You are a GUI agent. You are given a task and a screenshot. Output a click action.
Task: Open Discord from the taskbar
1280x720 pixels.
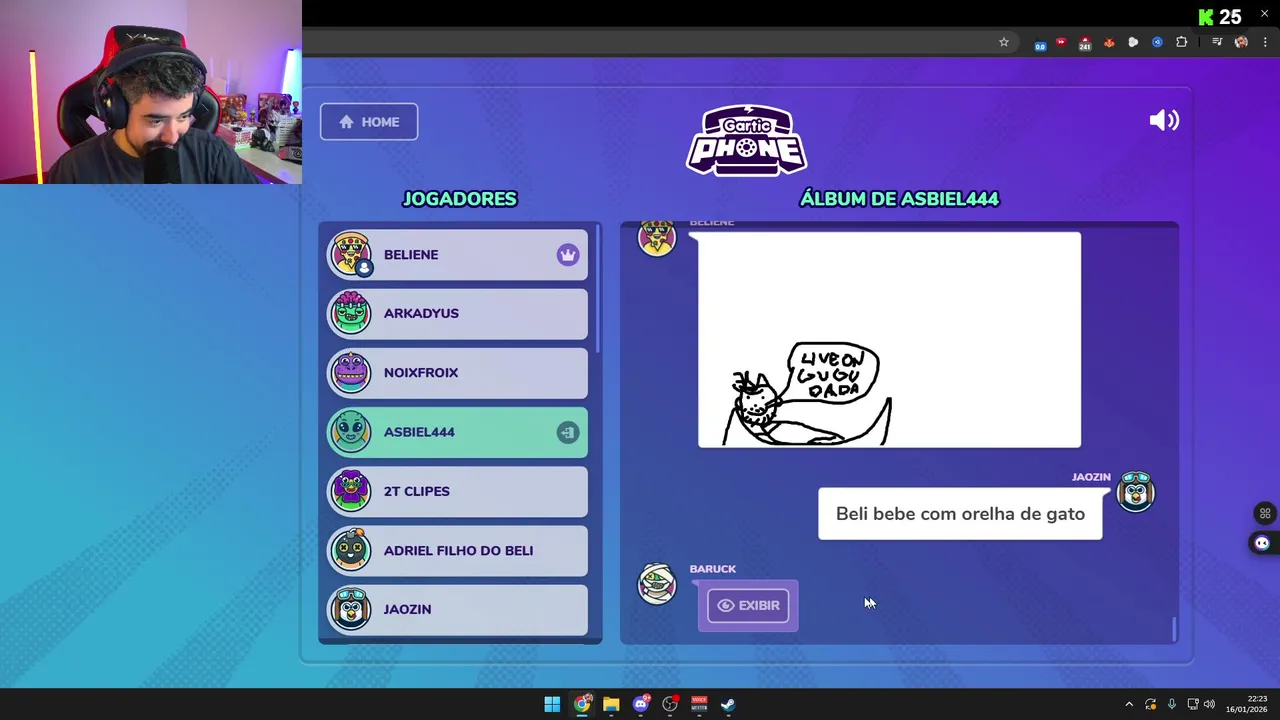point(641,704)
